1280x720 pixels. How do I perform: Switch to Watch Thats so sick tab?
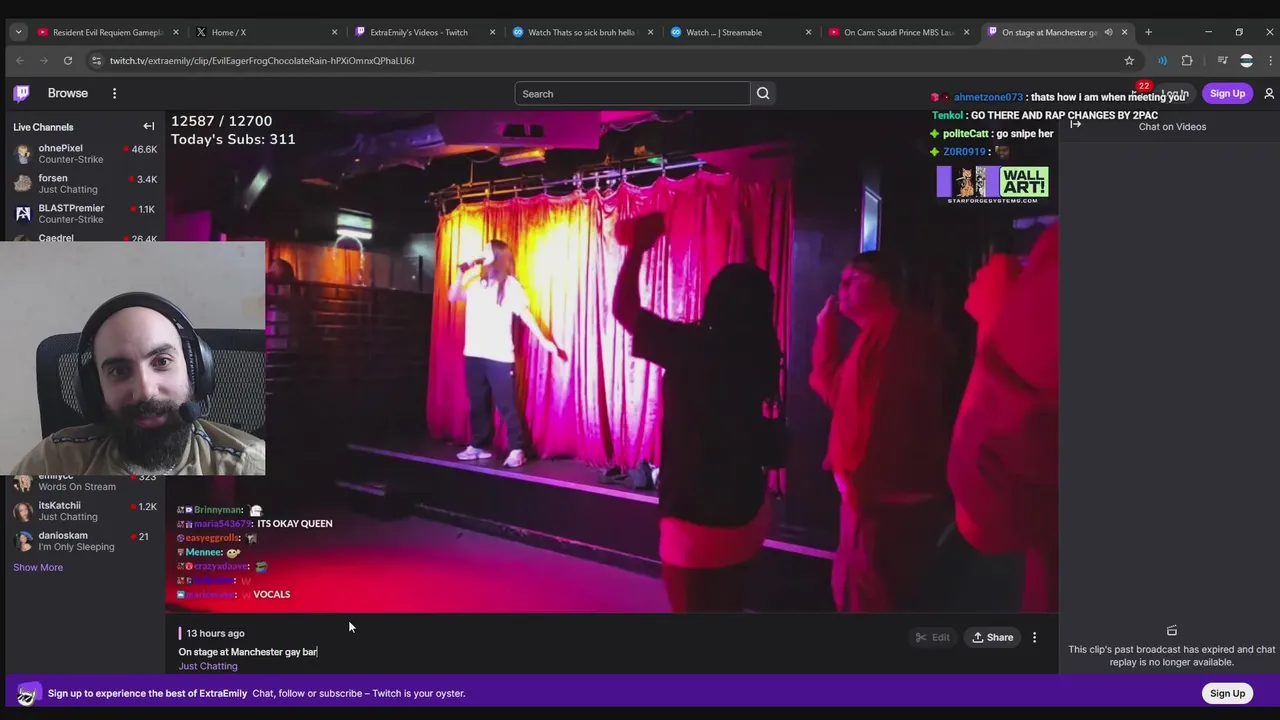pyautogui.click(x=582, y=32)
